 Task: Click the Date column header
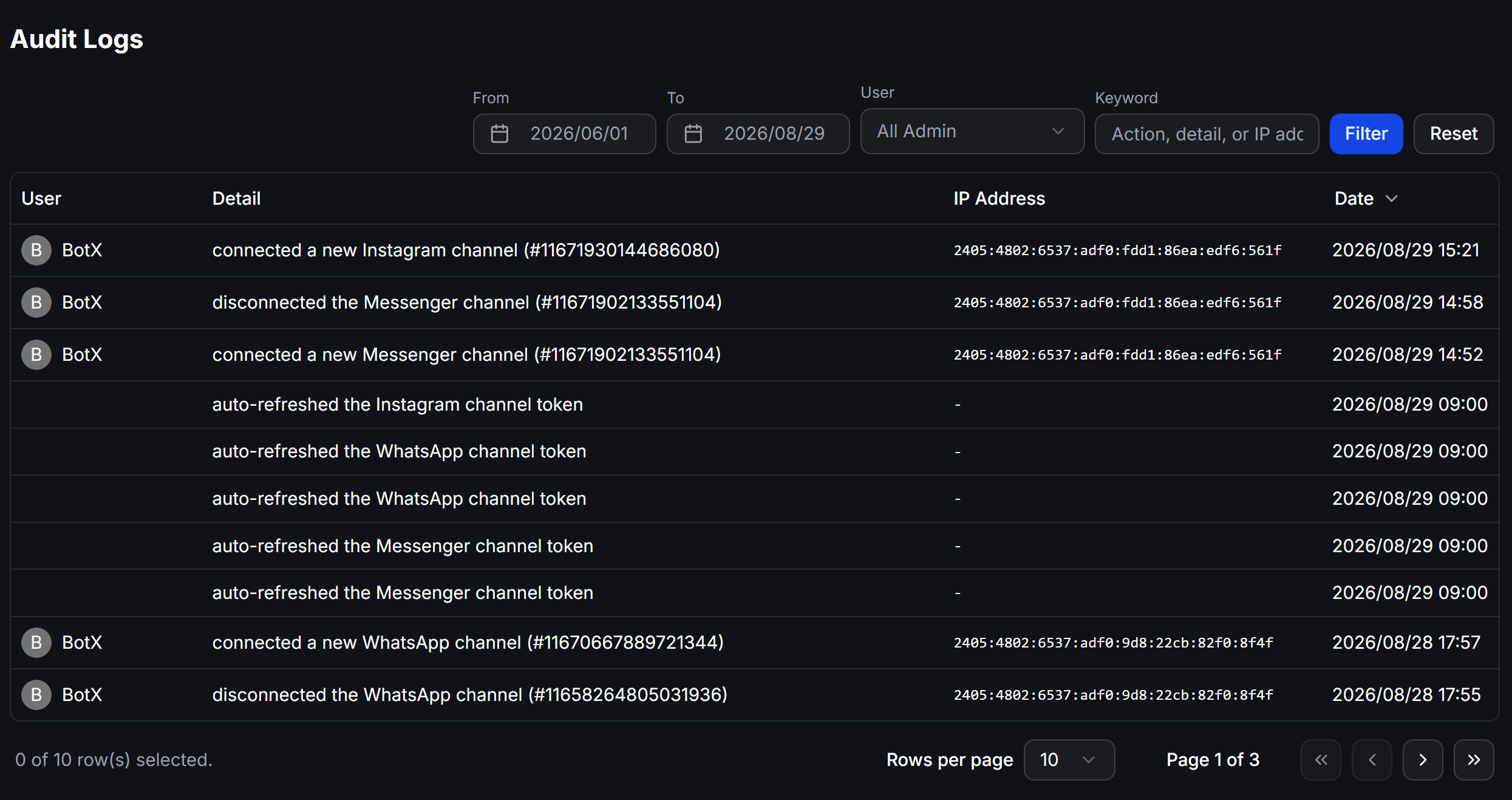[1354, 199]
